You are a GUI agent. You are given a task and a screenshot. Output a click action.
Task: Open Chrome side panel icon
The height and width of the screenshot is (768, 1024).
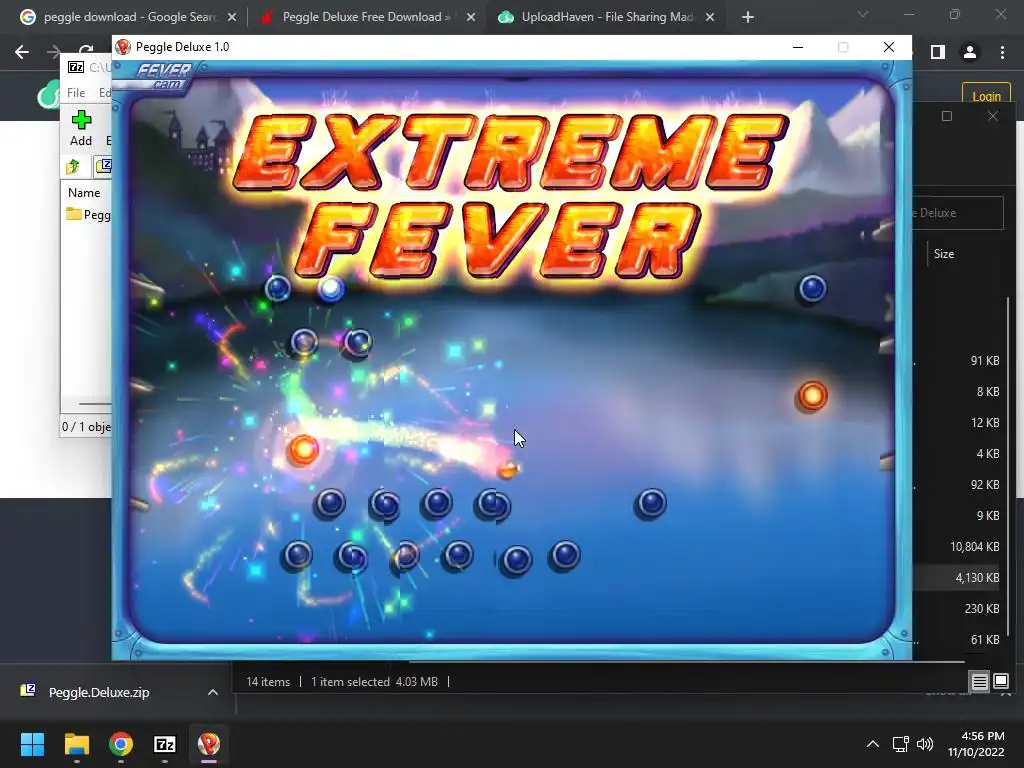938,52
